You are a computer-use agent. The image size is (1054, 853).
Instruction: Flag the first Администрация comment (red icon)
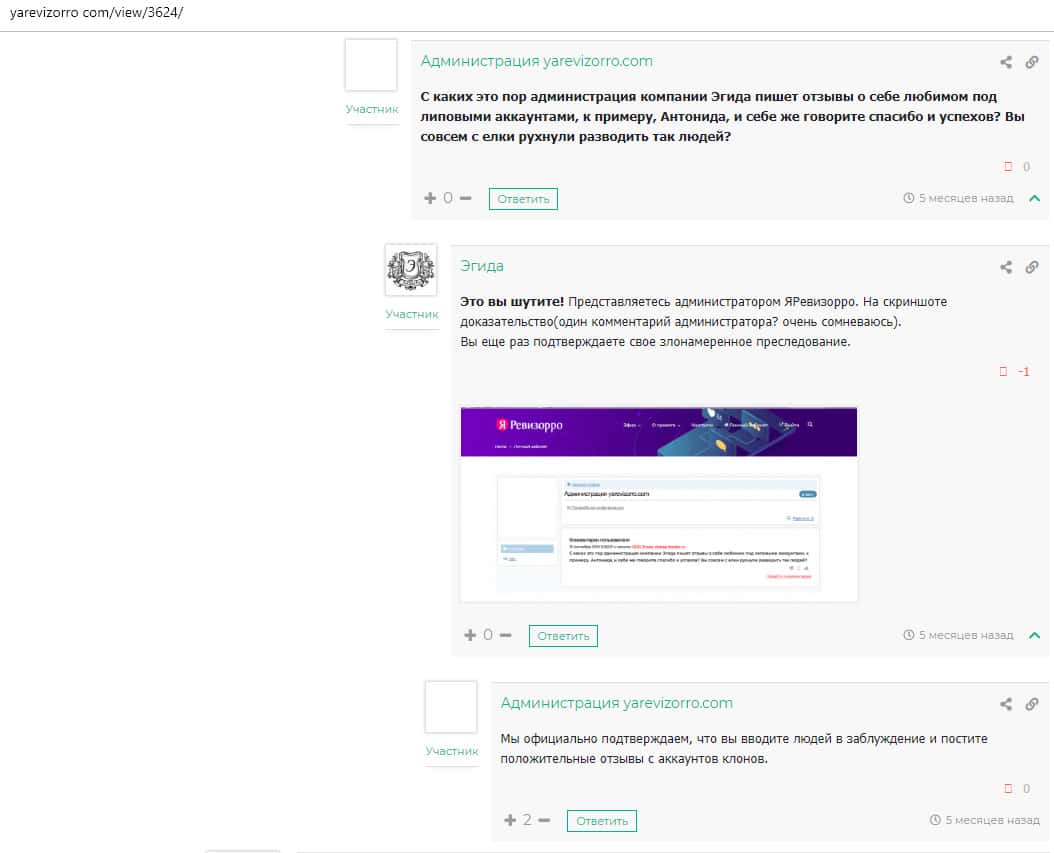[x=1008, y=167]
